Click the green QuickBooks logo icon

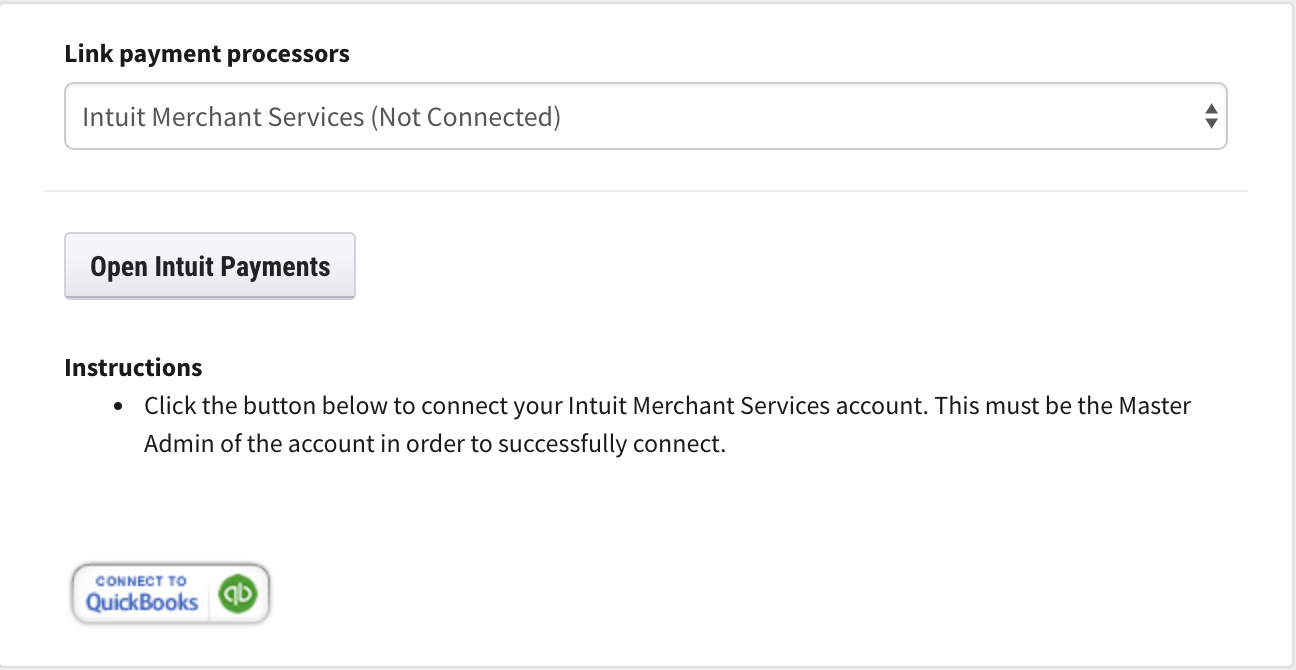click(x=239, y=595)
